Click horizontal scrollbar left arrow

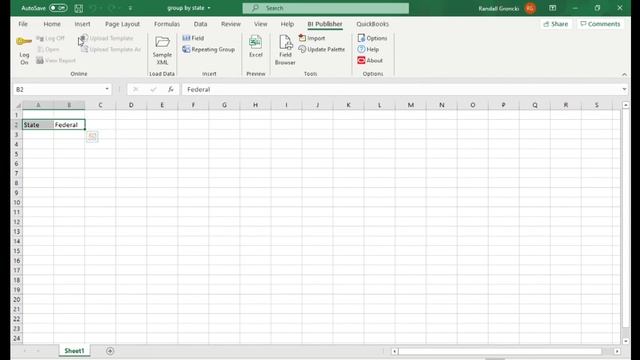(394, 351)
